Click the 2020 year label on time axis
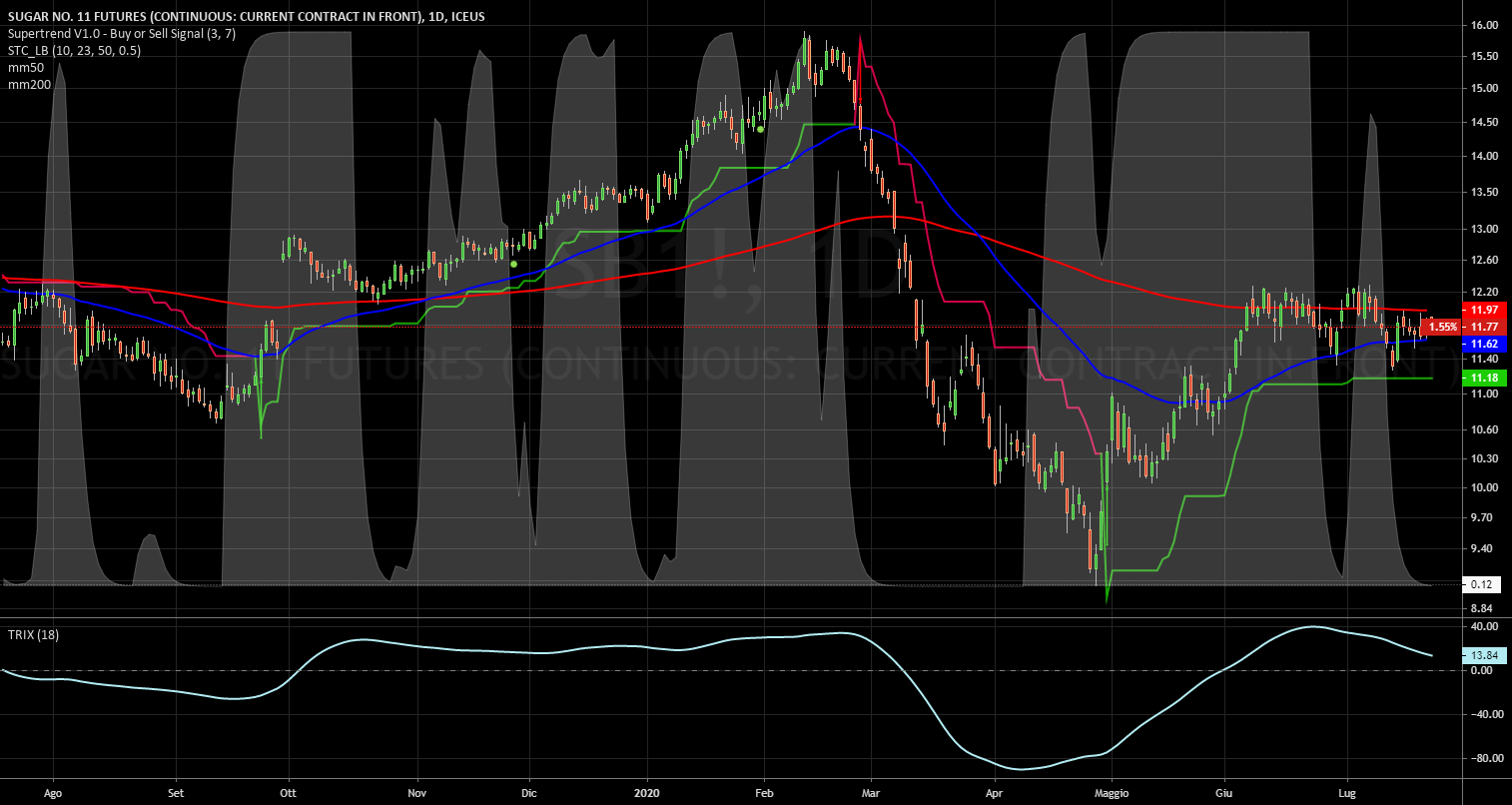 [x=647, y=793]
